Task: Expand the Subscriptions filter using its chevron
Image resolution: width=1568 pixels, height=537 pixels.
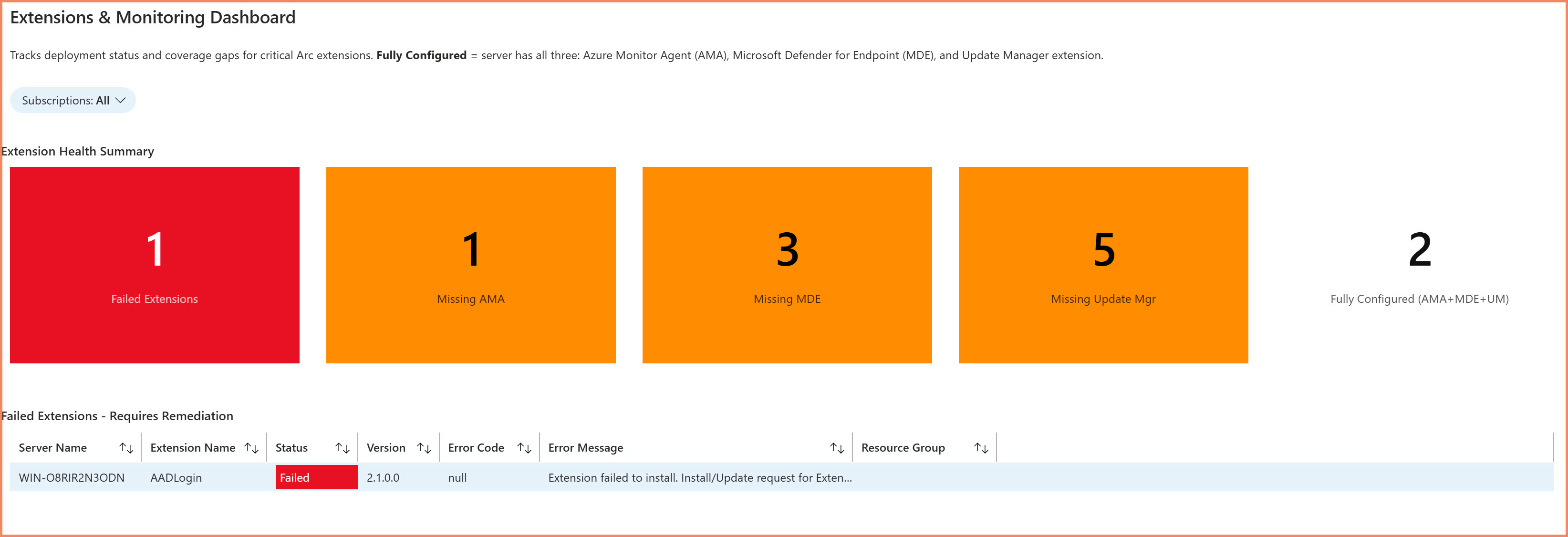Action: (x=120, y=101)
